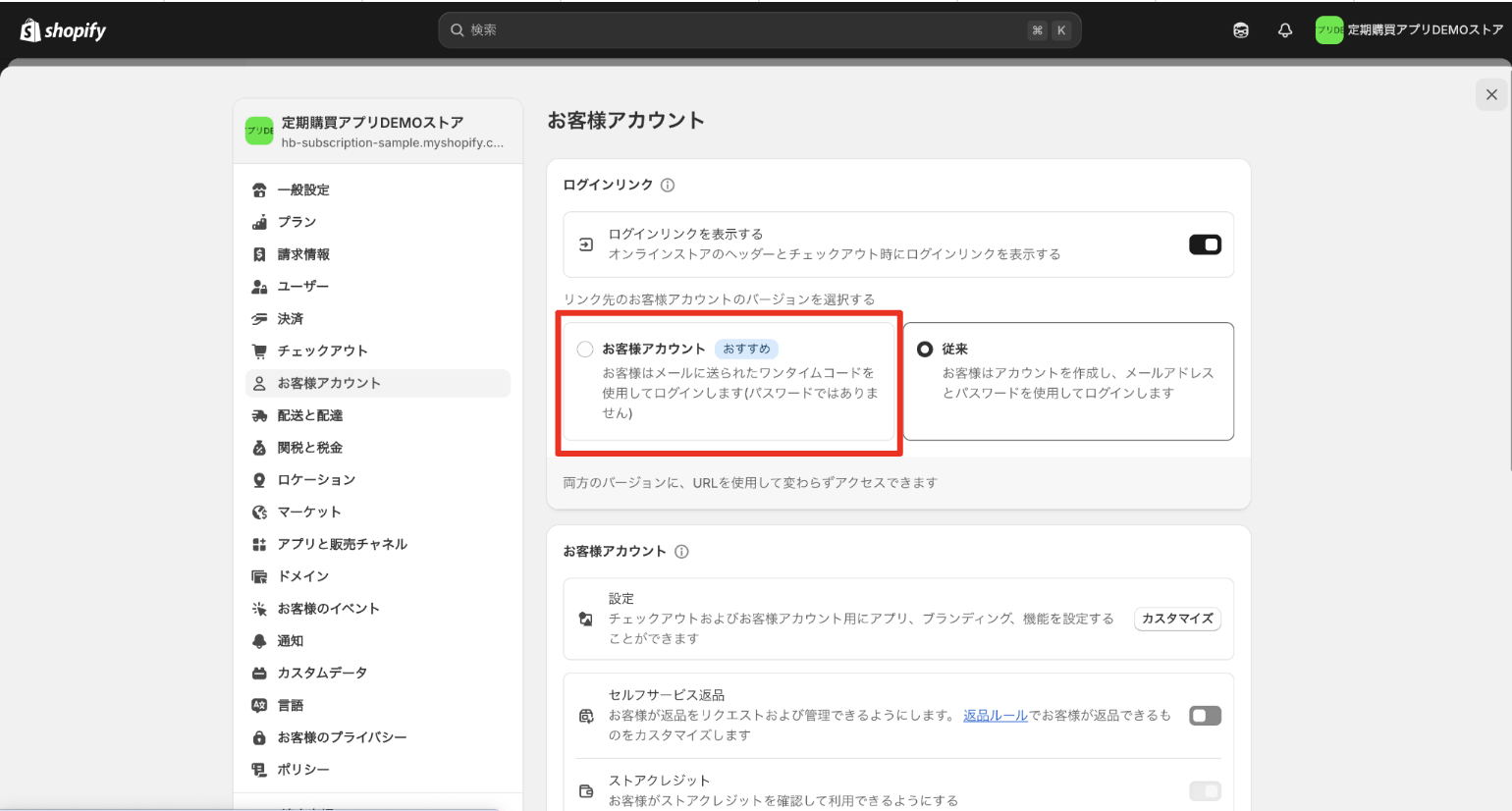Toggle ログインリンクを表示する switch off

pyautogui.click(x=1205, y=244)
